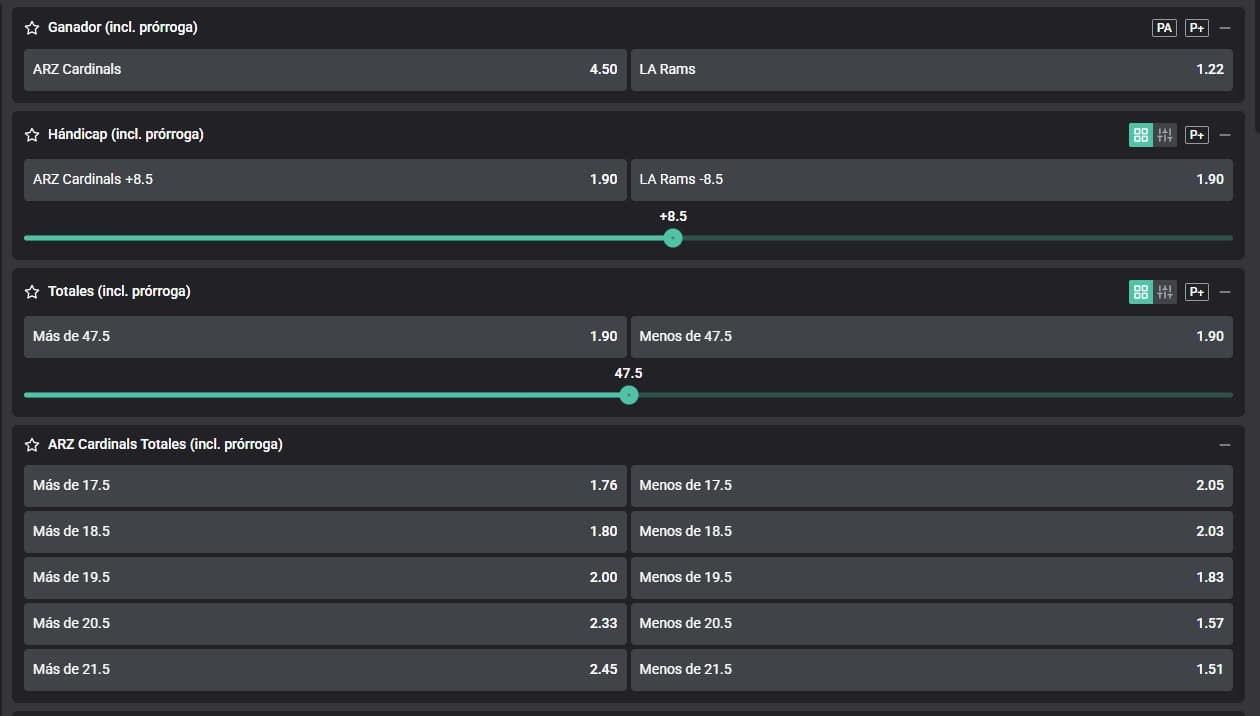Switch Hándicap to slider view
Viewport: 1260px width, 716px height.
[x=1165, y=135]
